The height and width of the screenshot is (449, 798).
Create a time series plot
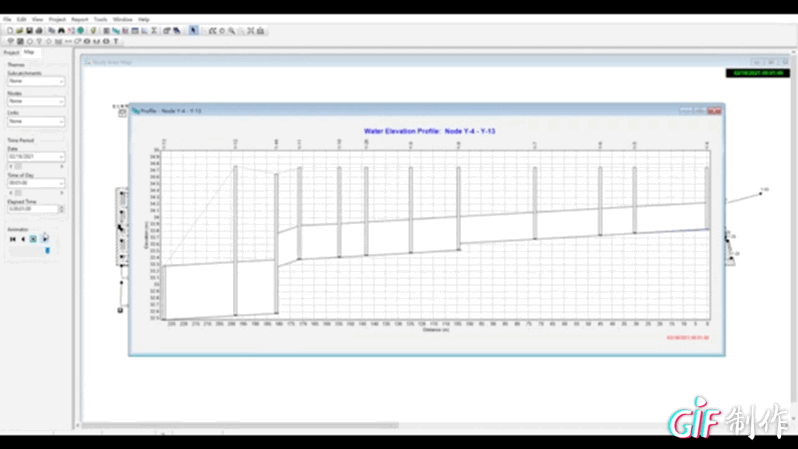[x=126, y=31]
